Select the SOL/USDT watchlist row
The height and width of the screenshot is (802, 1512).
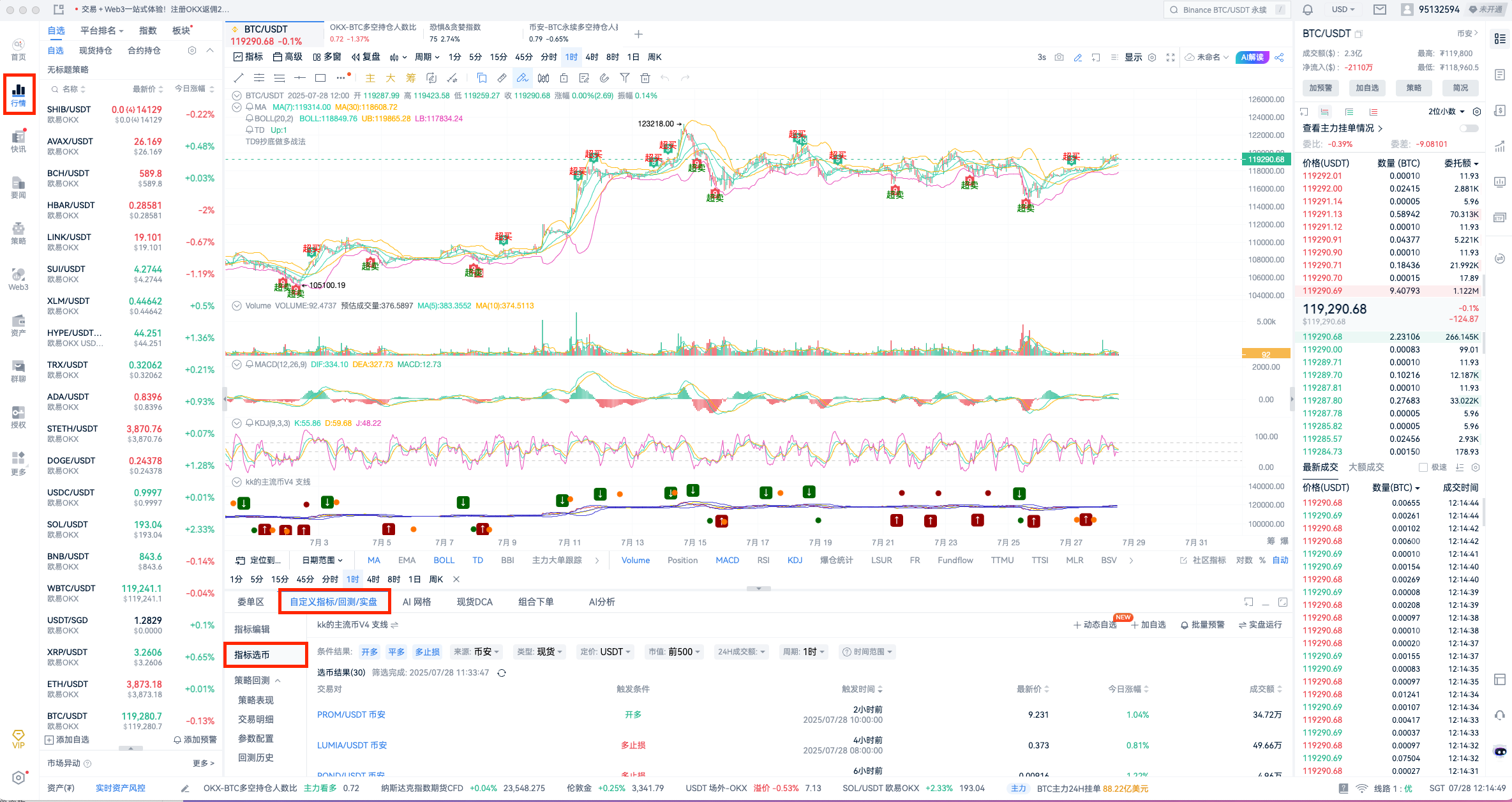131,529
